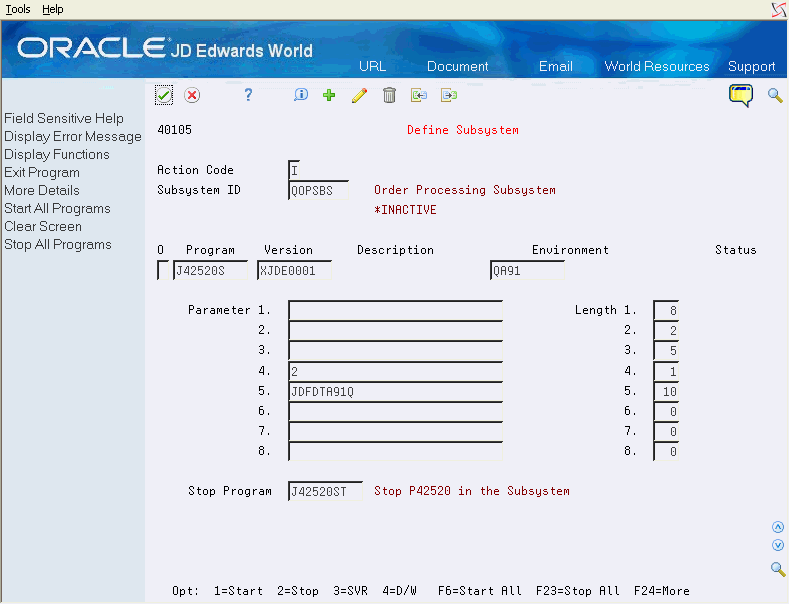789x604 pixels.
Task: Click the F24=More hint text
Action: [662, 591]
